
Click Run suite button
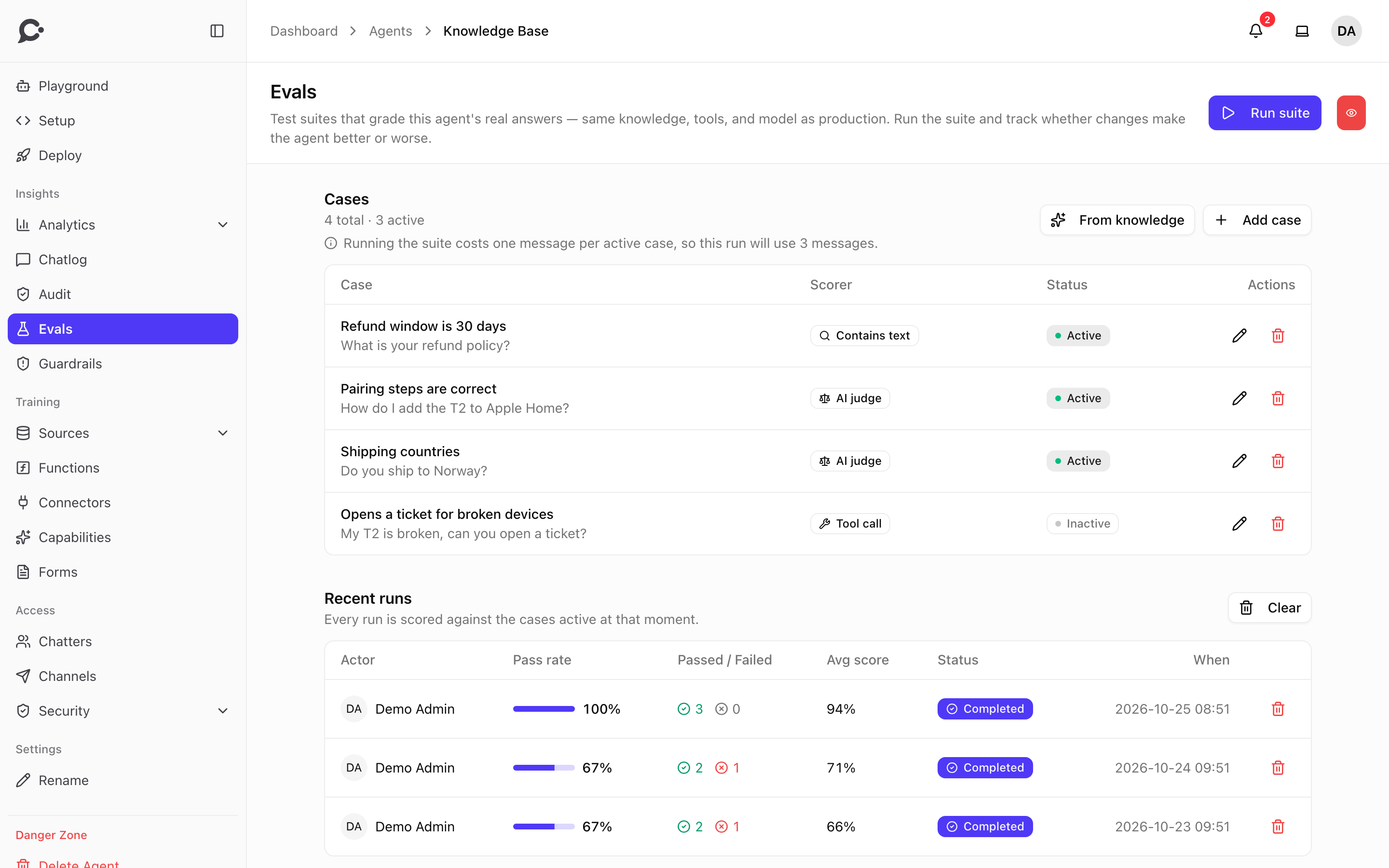point(1265,113)
